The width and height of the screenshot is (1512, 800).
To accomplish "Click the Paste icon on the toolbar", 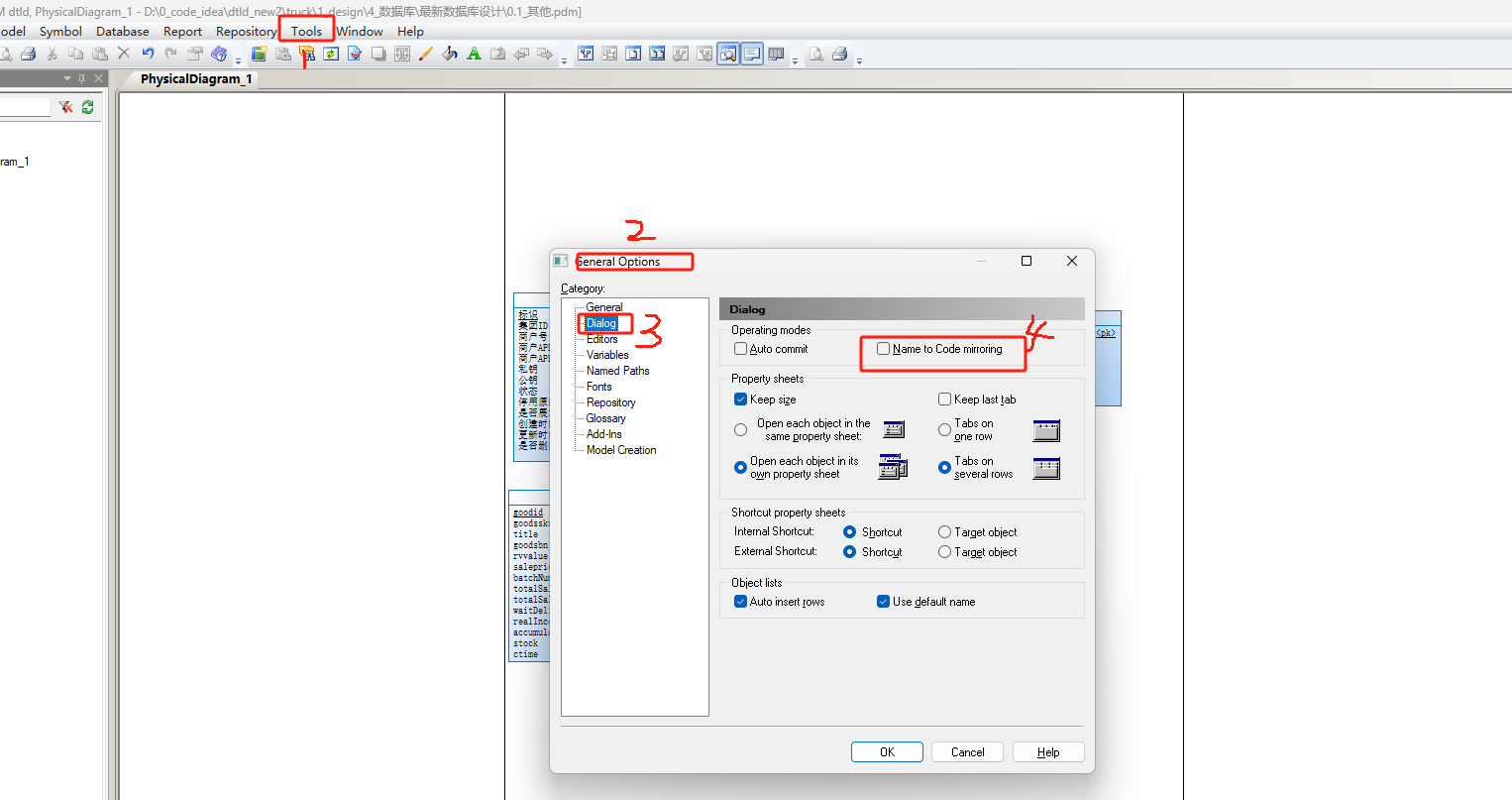I will 99,54.
